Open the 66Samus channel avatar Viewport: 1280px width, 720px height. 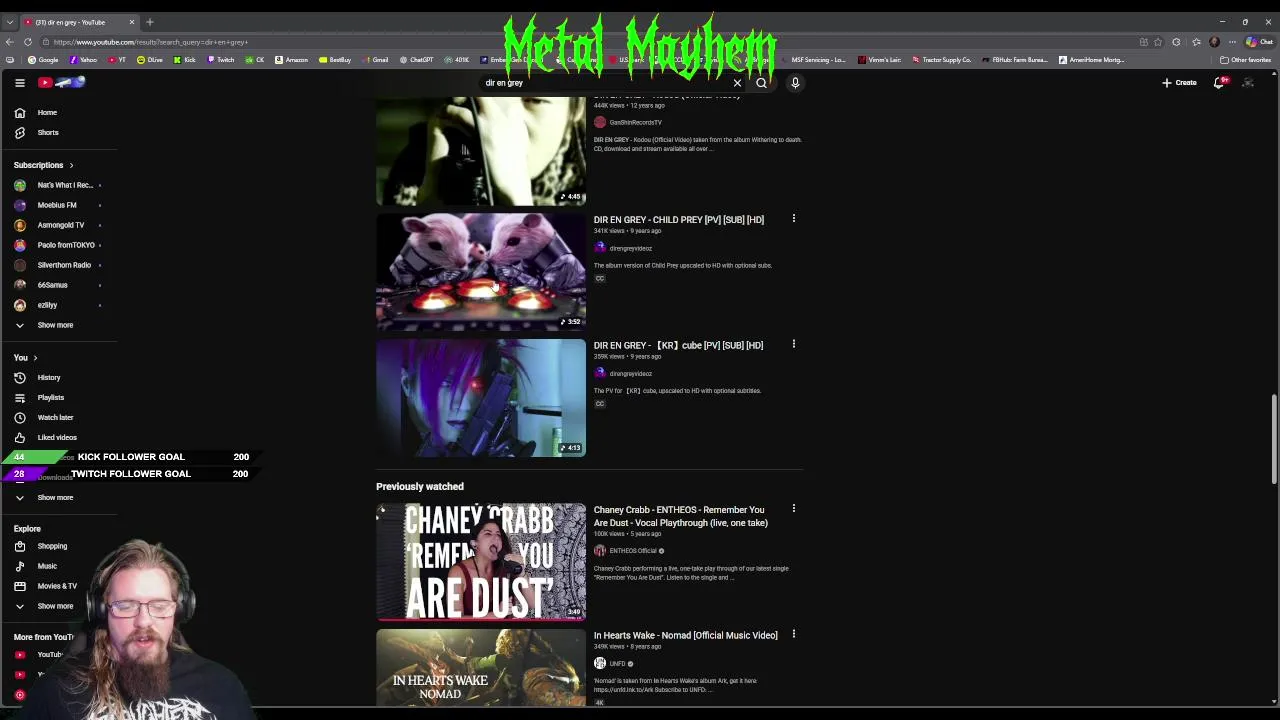point(20,285)
